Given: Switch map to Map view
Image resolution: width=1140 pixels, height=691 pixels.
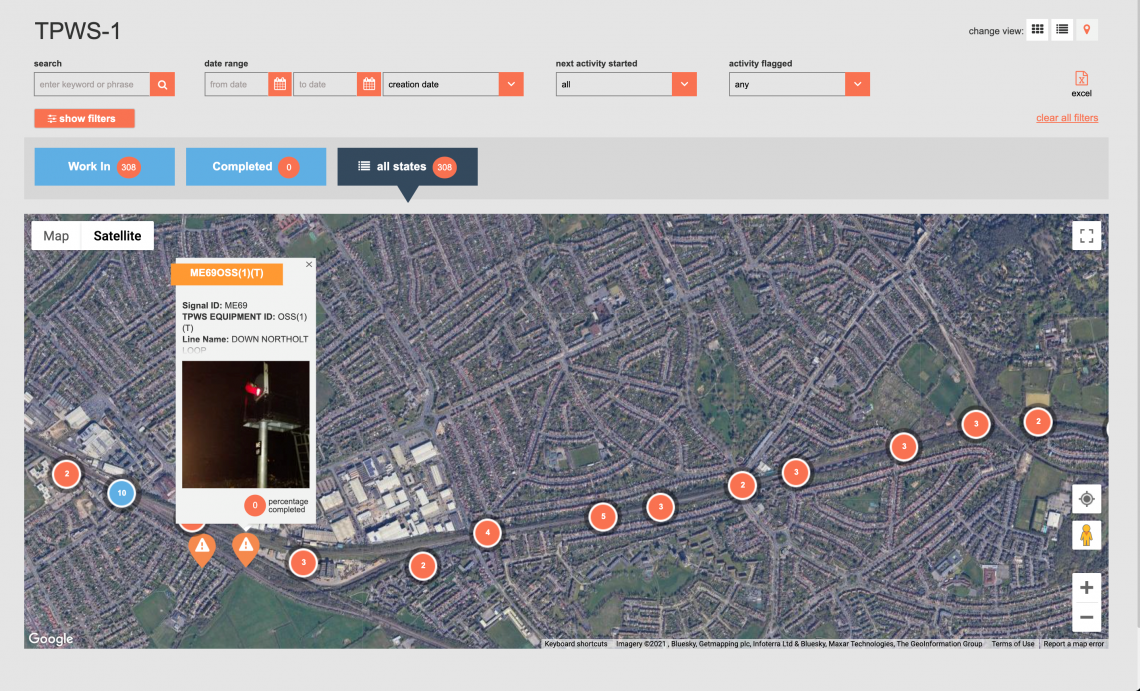Looking at the screenshot, I should tap(57, 236).
